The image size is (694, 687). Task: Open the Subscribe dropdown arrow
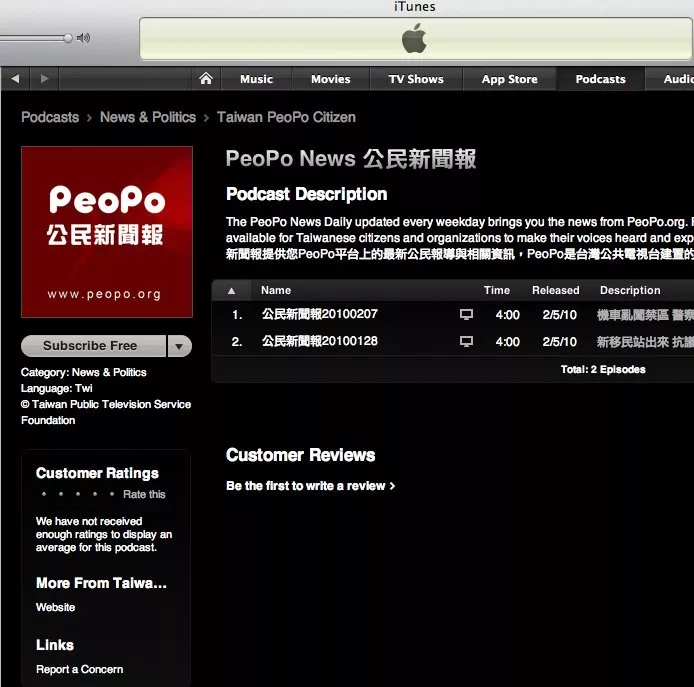179,346
